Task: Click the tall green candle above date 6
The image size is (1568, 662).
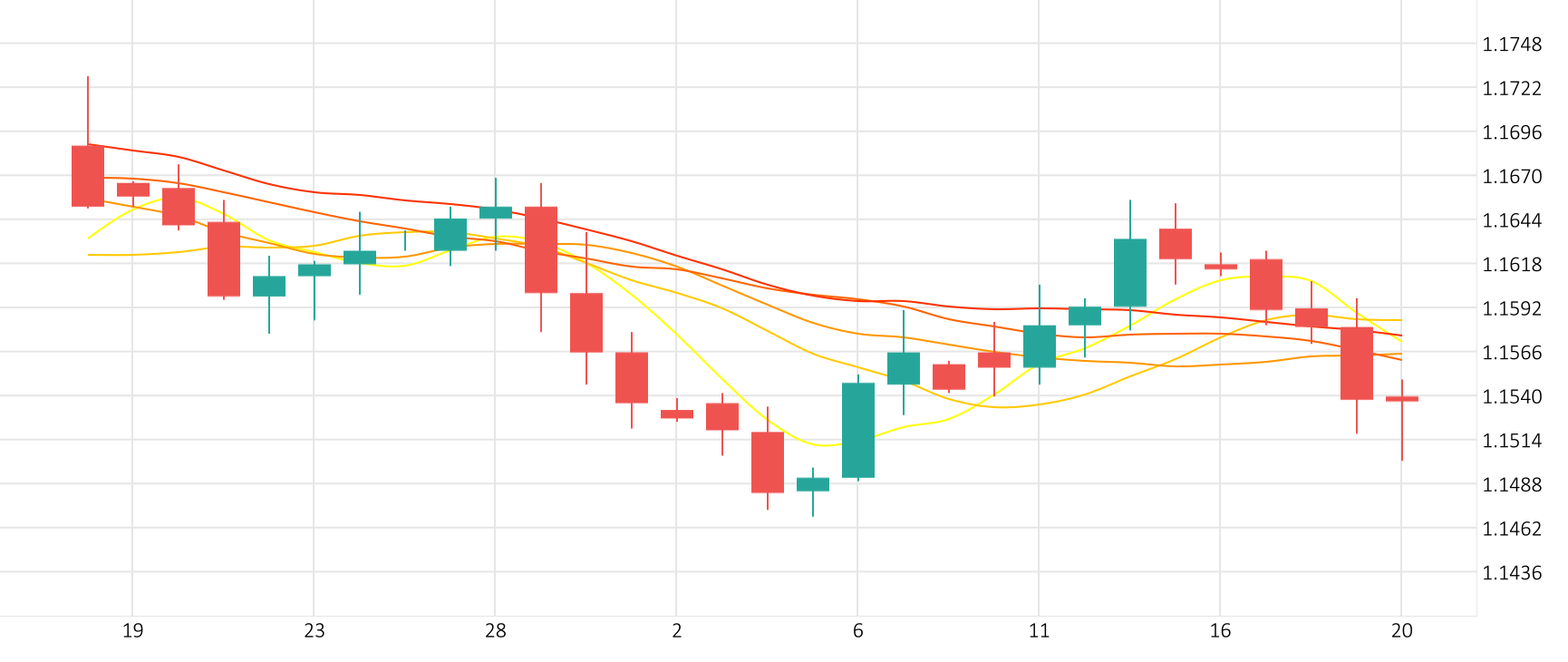Action: click(857, 430)
